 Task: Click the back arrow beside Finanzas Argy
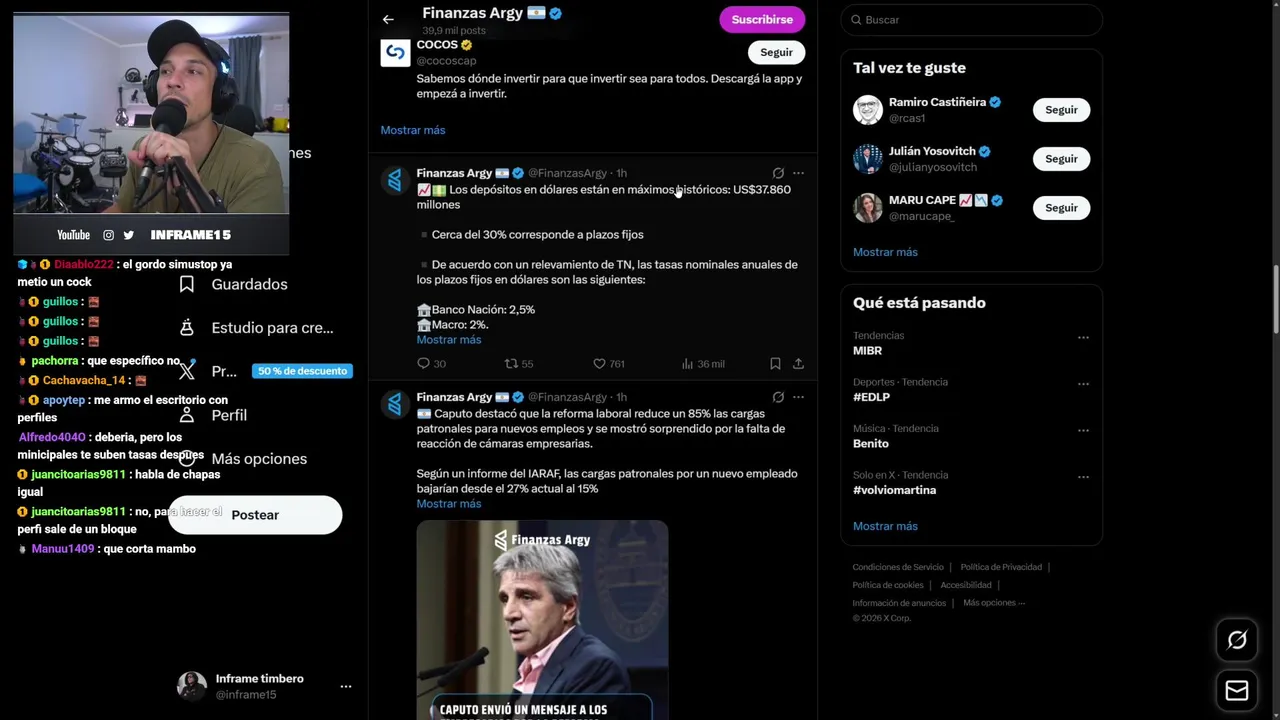click(388, 19)
